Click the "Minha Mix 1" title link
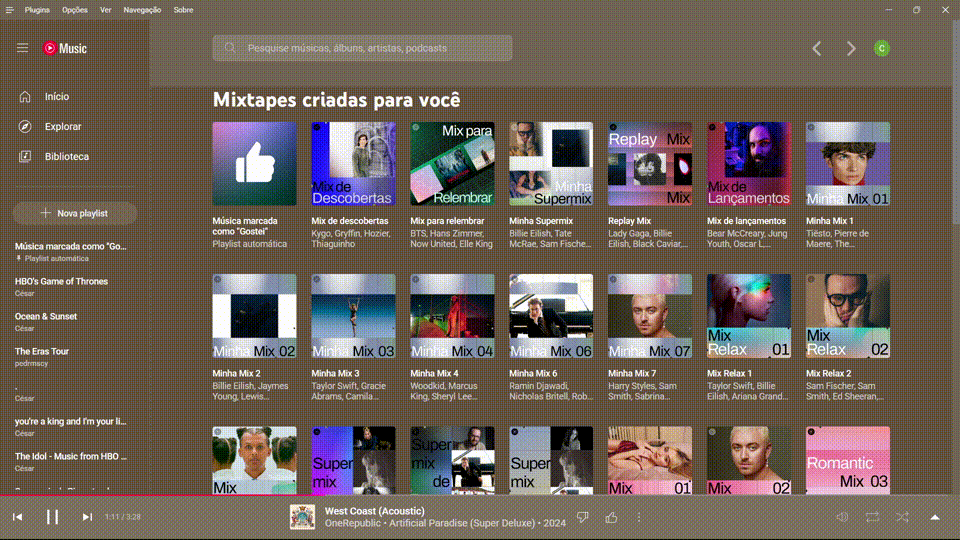960x540 pixels. 830,221
